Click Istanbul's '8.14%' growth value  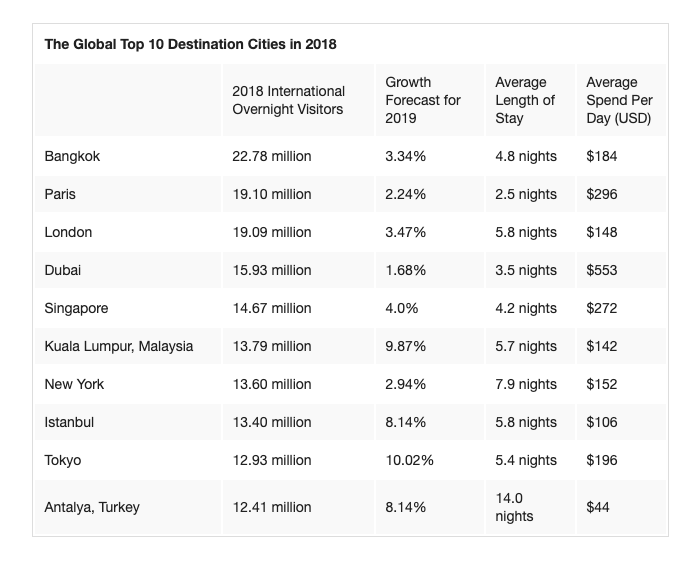pyautogui.click(x=405, y=422)
